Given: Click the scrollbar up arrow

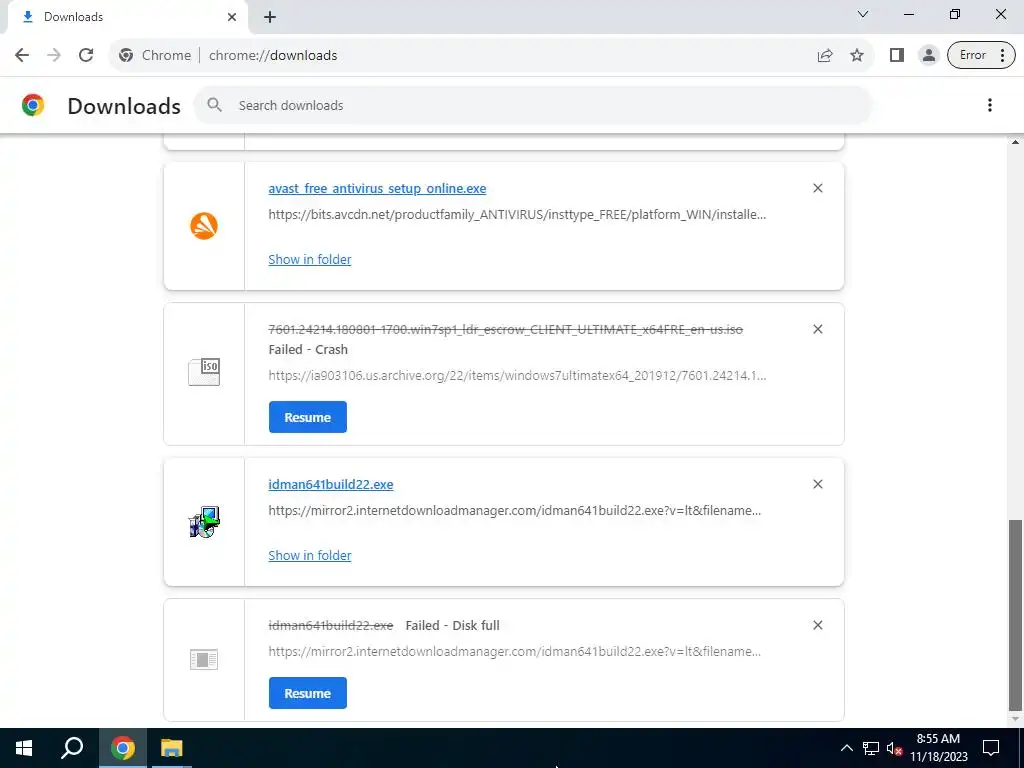Looking at the screenshot, I should point(1015,141).
